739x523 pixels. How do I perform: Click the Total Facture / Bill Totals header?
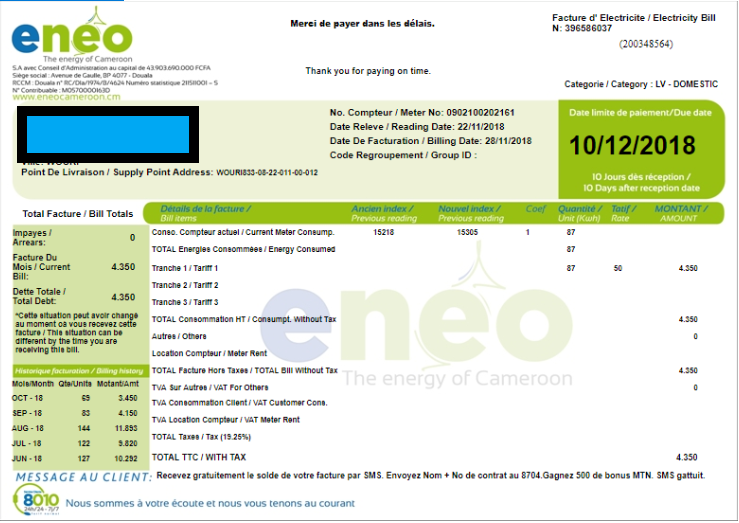click(78, 214)
